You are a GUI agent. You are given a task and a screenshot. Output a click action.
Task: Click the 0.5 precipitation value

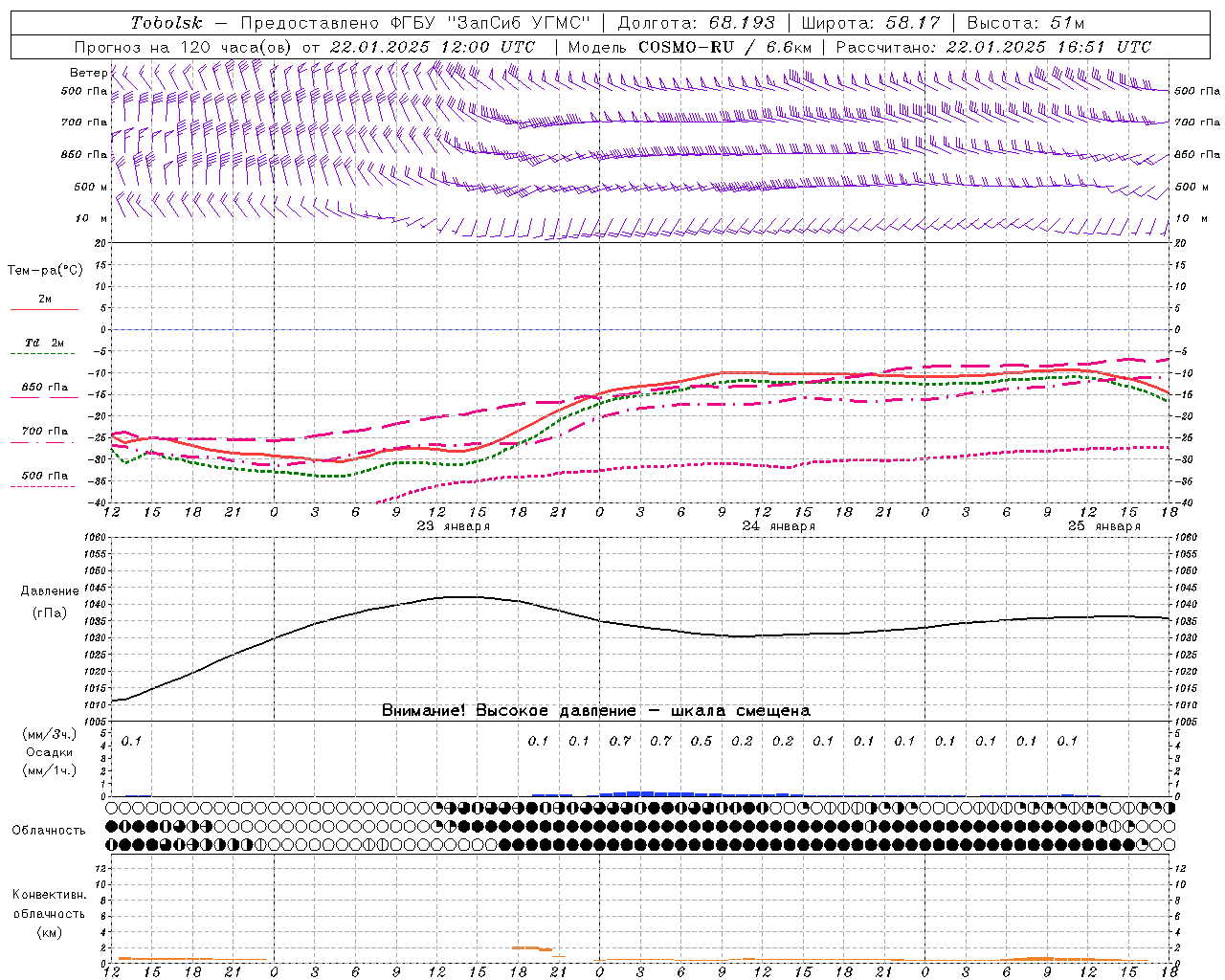[702, 741]
